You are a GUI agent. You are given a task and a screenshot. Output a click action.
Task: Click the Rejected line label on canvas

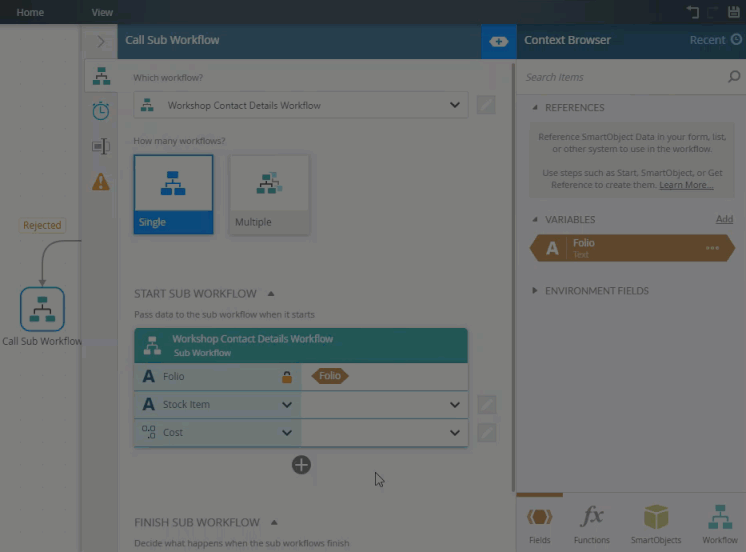pyautogui.click(x=42, y=225)
